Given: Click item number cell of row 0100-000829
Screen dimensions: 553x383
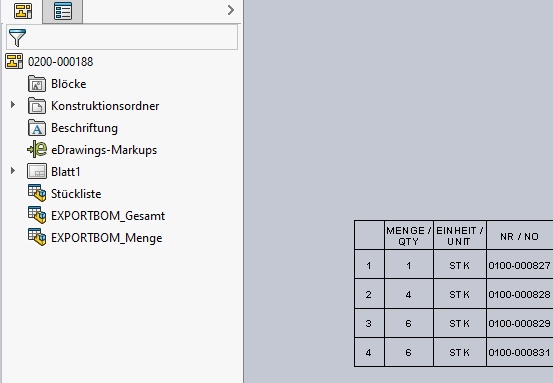Looking at the screenshot, I should (x=369, y=323).
